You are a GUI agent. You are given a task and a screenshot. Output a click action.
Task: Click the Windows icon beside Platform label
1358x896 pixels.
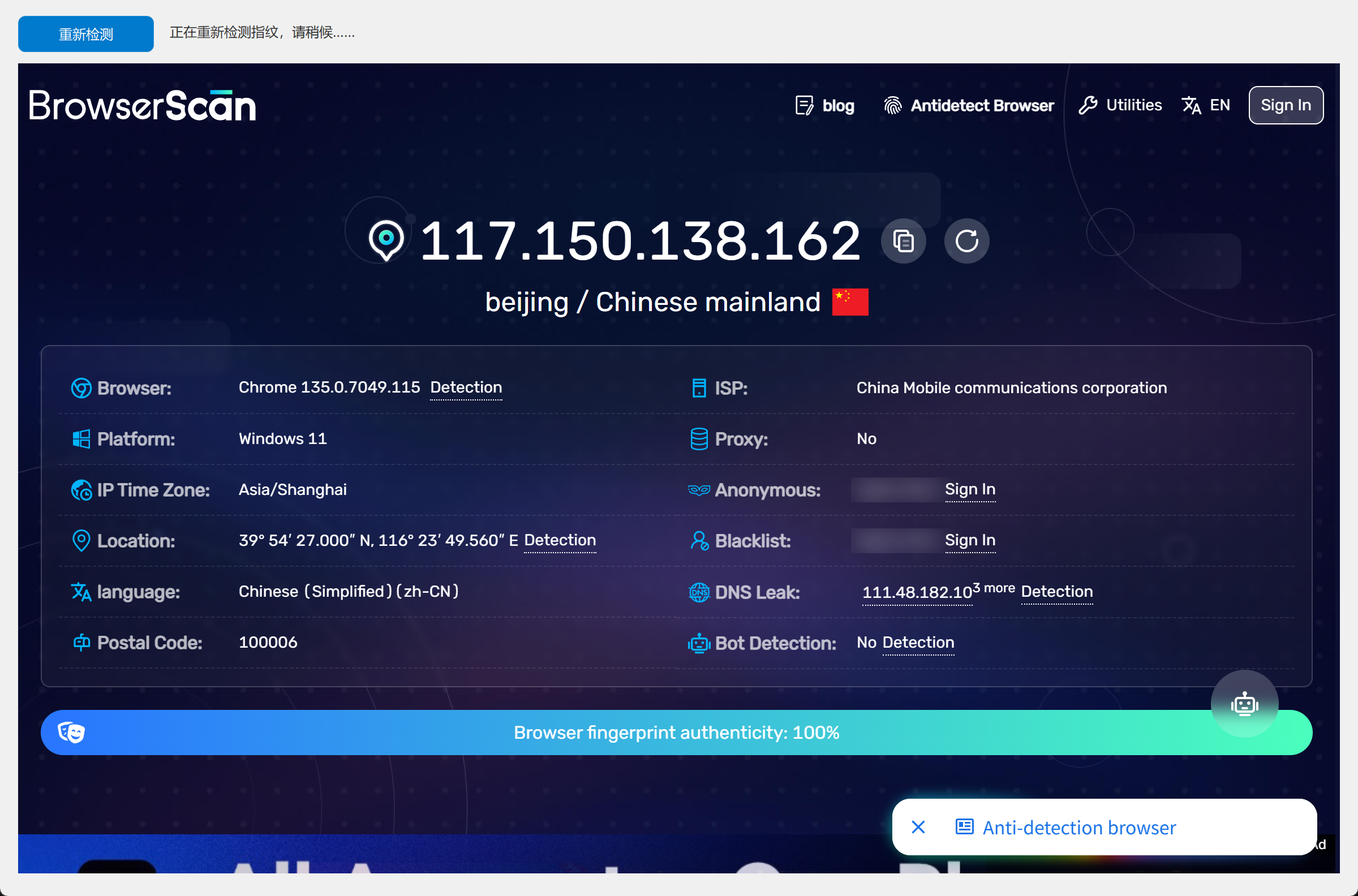(81, 439)
